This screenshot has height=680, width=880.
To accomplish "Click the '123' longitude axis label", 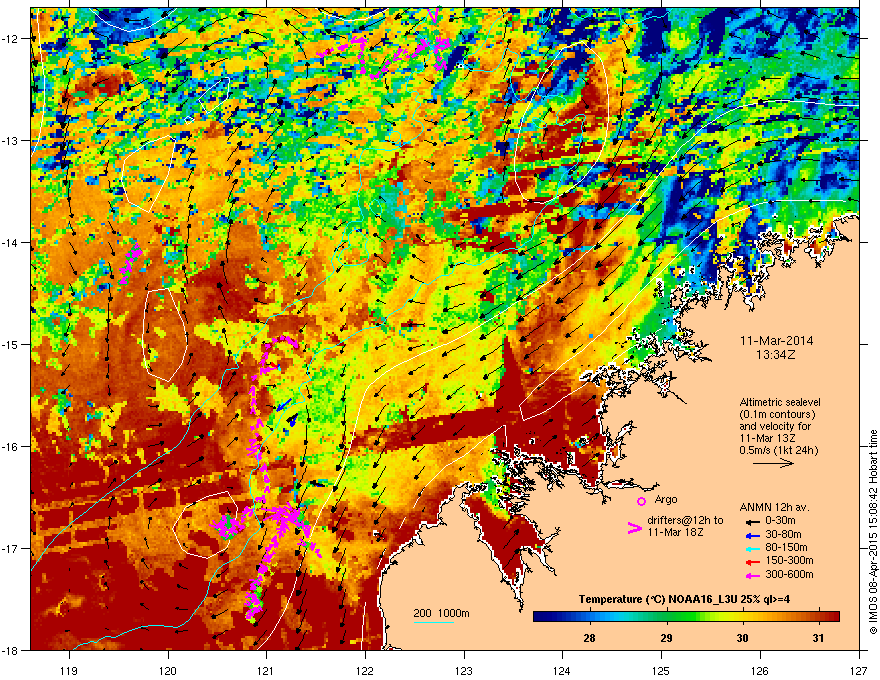I will click(x=464, y=670).
